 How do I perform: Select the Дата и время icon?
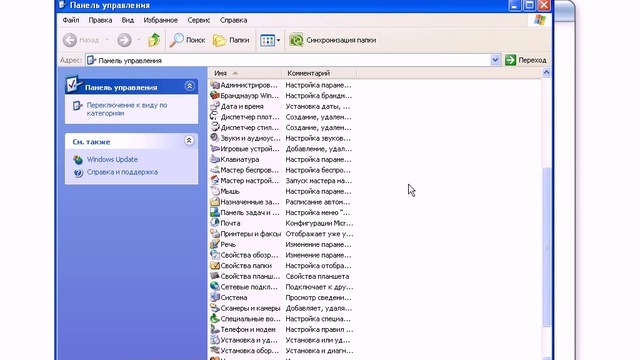pos(215,106)
